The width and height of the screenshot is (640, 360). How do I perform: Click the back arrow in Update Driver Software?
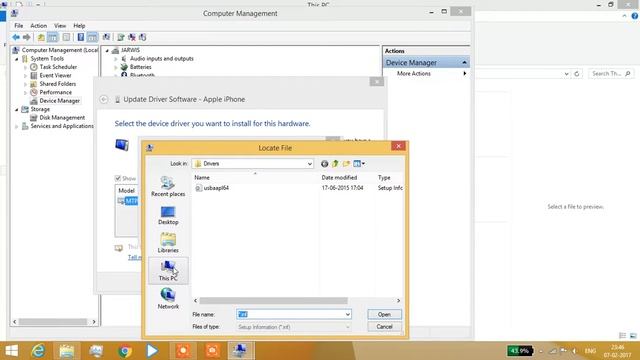pos(104,99)
